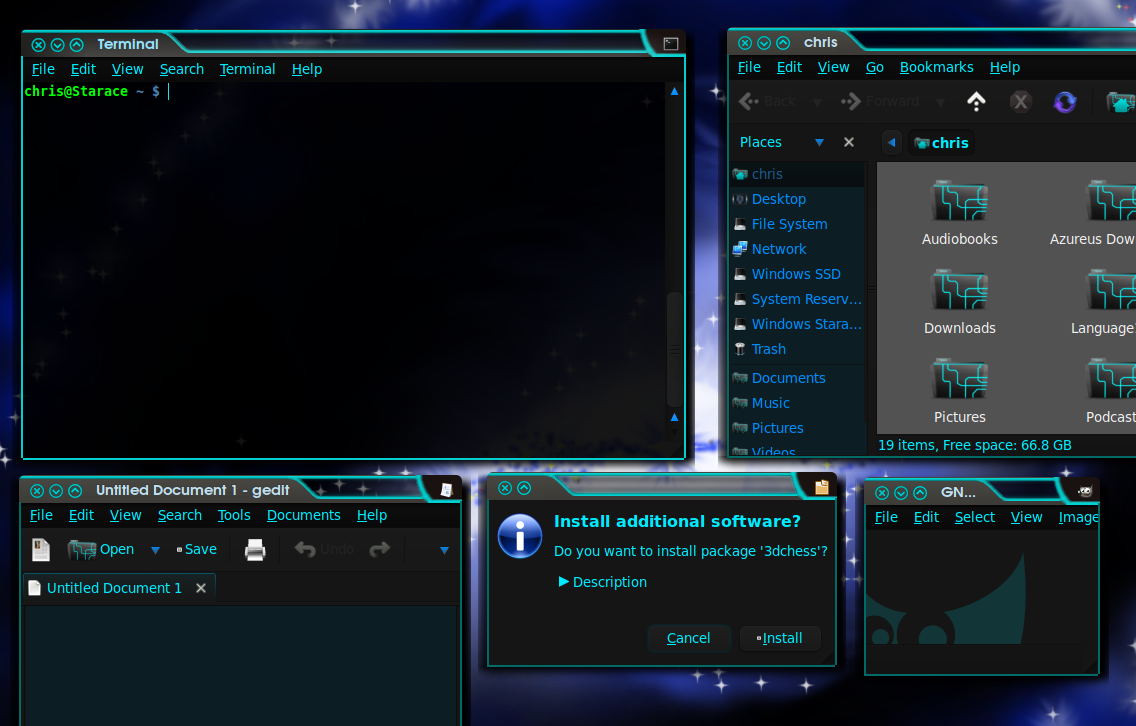Click the Up arrow in file manager toolbar
The image size is (1136, 726).
(x=976, y=101)
